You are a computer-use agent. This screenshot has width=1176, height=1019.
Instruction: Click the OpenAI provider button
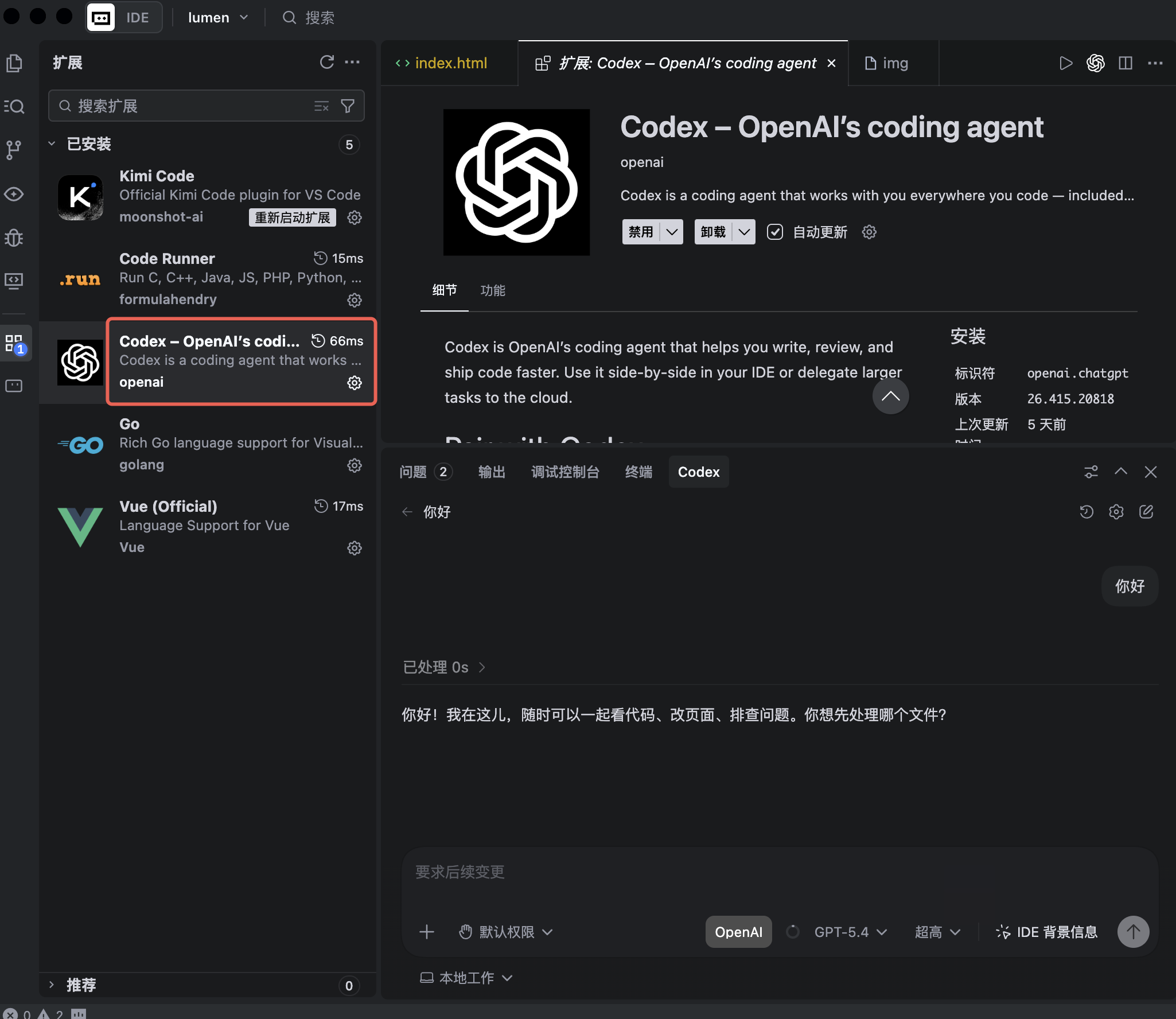[x=738, y=932]
